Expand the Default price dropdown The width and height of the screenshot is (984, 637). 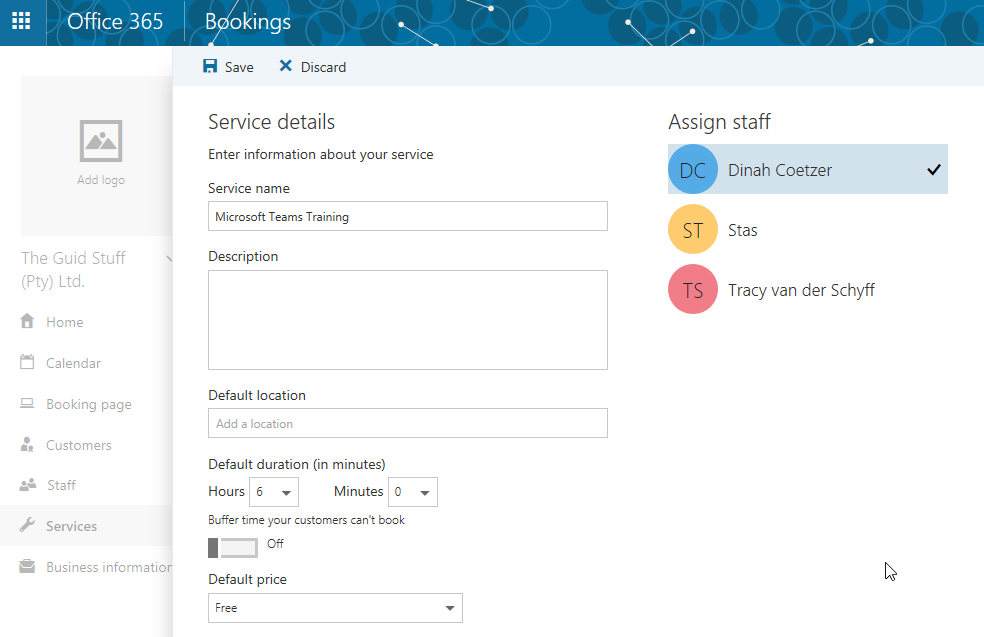pos(335,608)
